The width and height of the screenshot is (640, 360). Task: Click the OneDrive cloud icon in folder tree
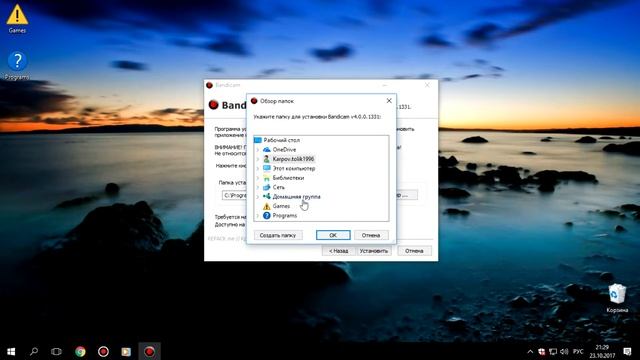click(267, 149)
